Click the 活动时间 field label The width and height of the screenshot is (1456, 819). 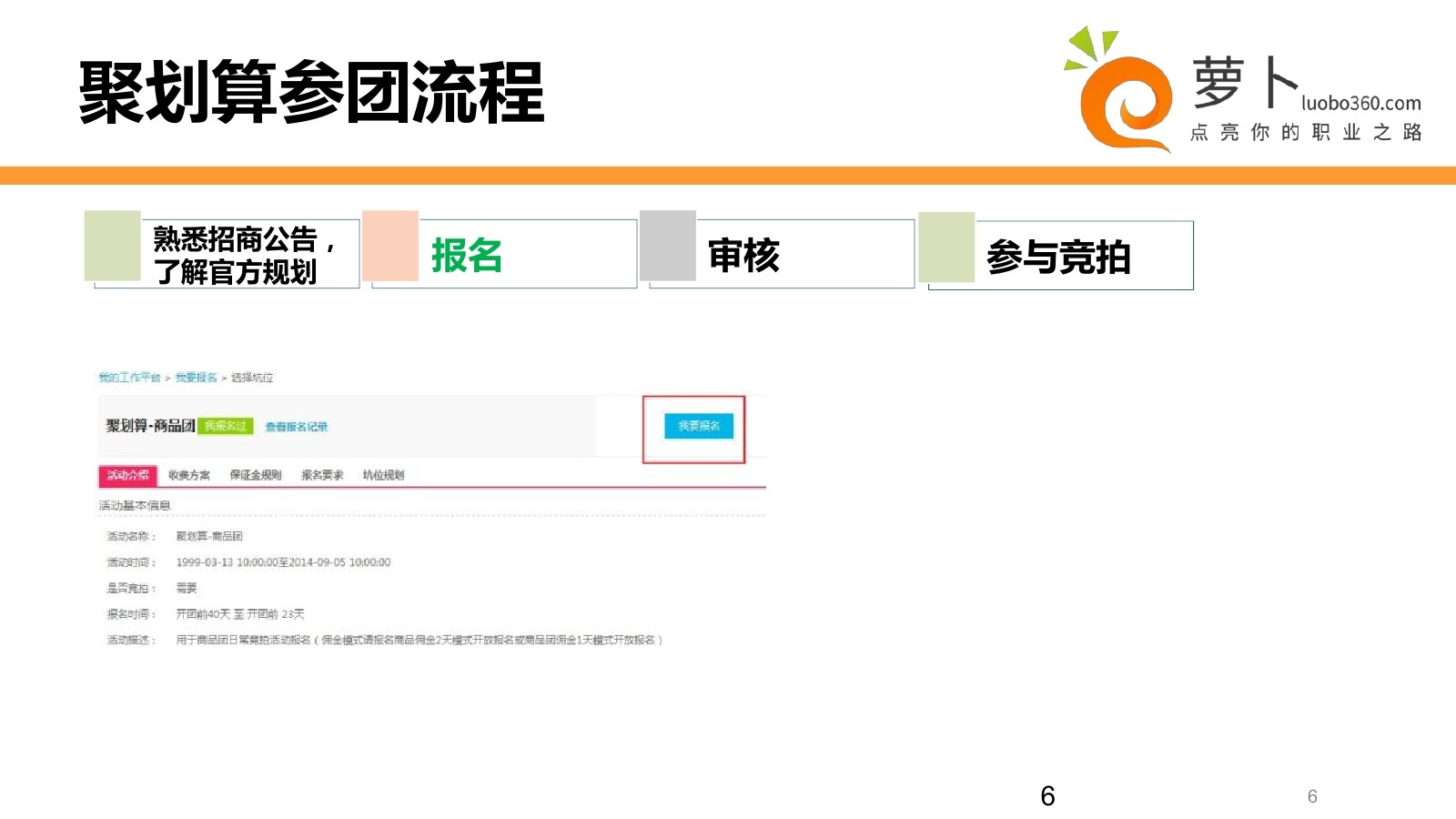131,562
